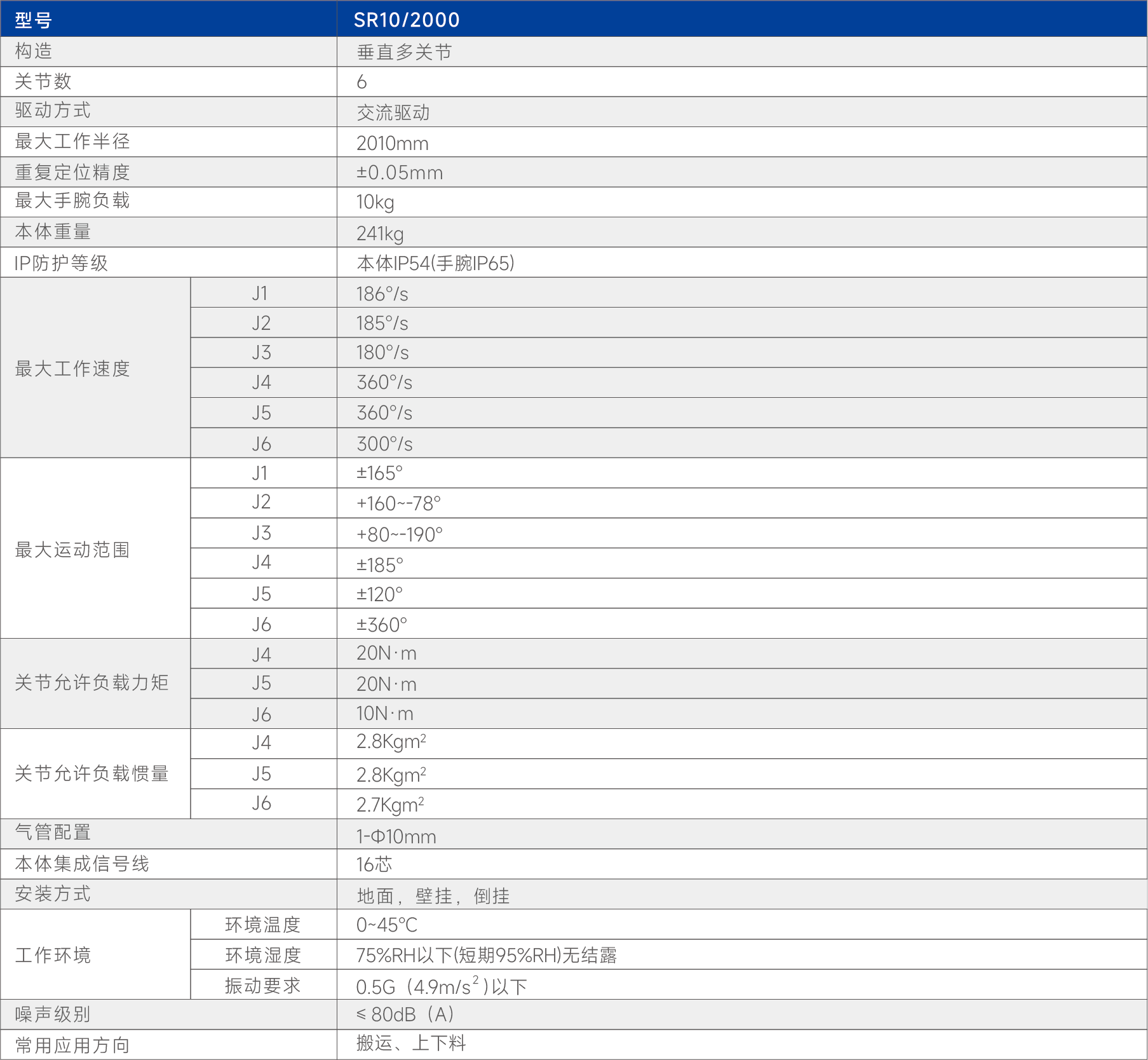Click the 垂直多关节 structure value
This screenshot has width=1148, height=1060.
pyautogui.click(x=404, y=52)
